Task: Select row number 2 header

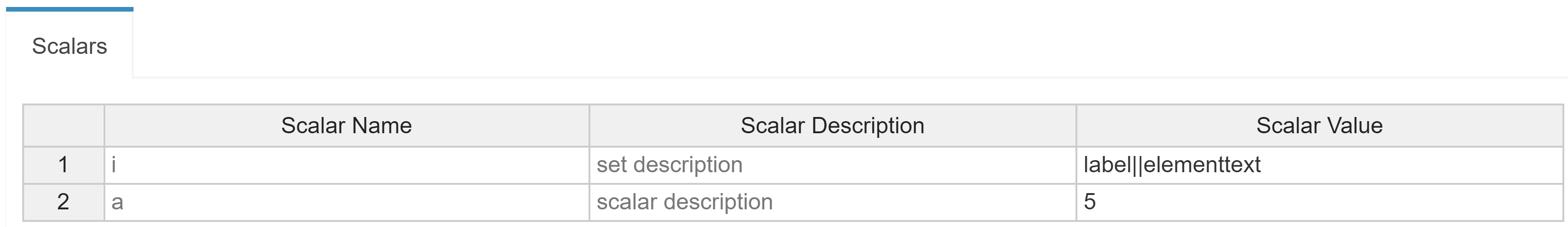Action: (63, 202)
